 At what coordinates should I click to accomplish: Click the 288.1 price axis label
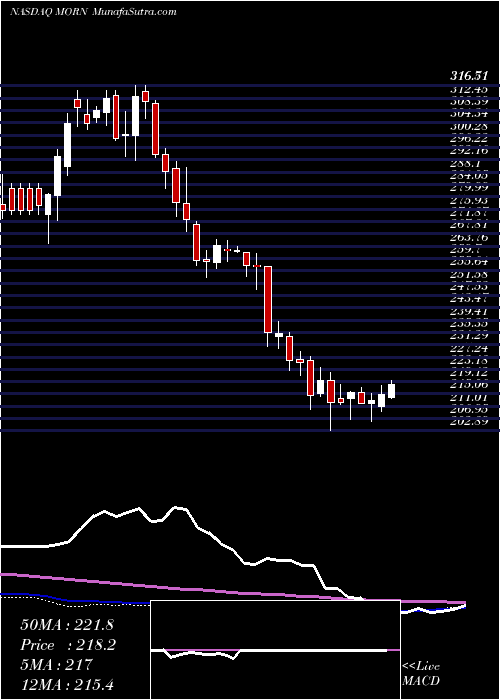(x=468, y=164)
